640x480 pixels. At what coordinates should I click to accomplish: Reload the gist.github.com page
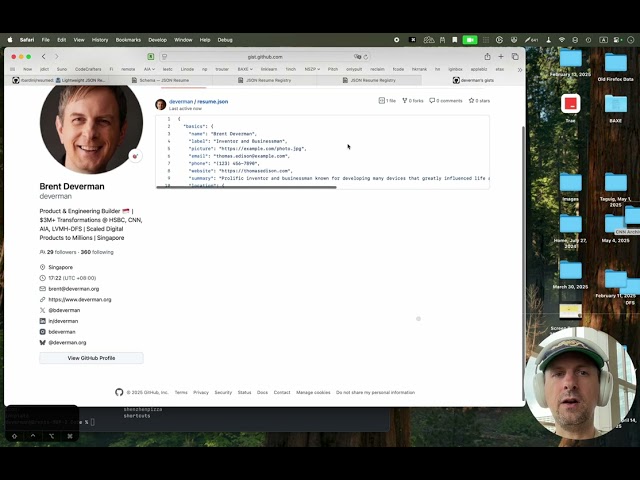click(366, 57)
